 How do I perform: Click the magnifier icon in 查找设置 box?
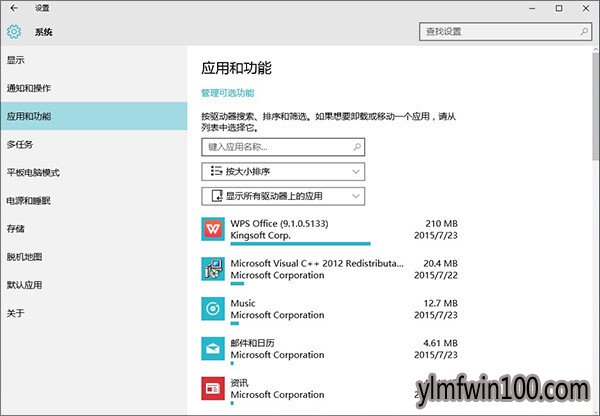(x=584, y=31)
